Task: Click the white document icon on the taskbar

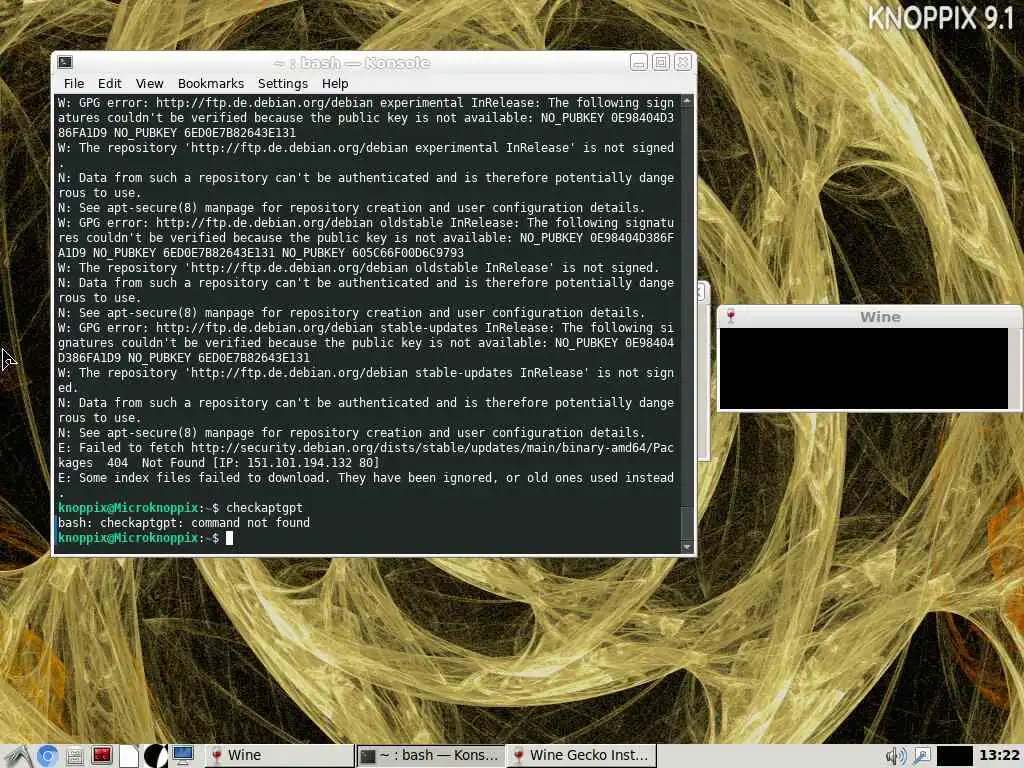Action: click(129, 756)
